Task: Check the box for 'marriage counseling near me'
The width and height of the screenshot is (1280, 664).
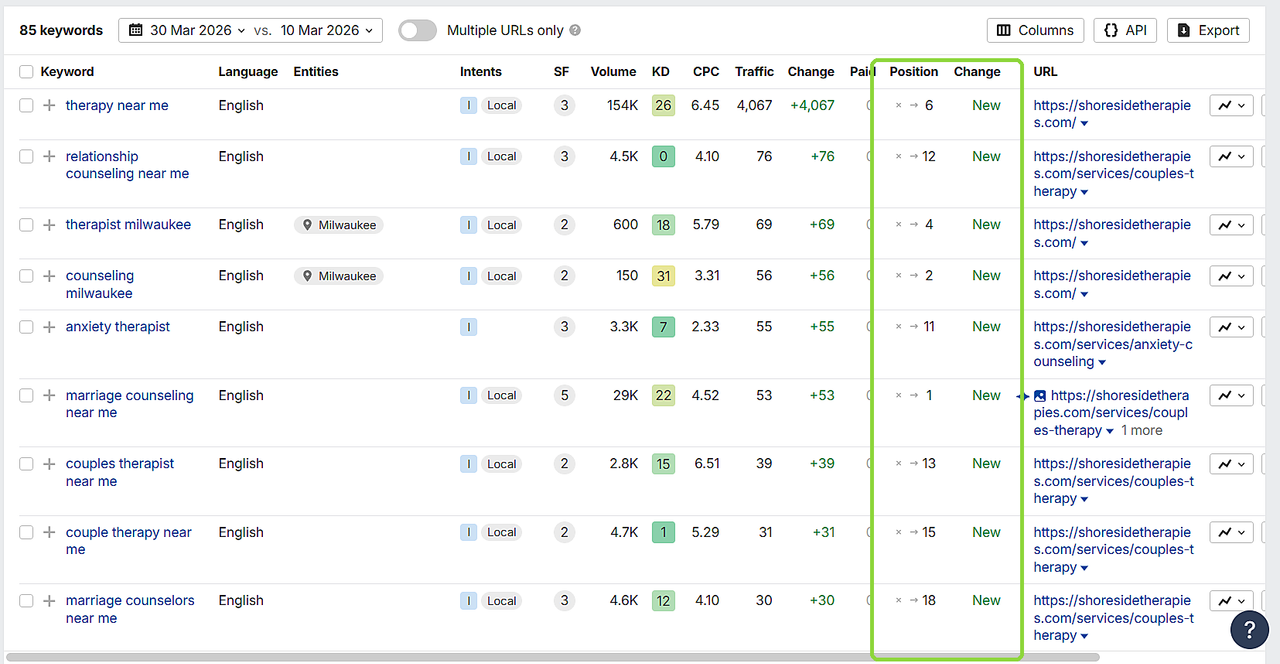Action: coord(26,395)
